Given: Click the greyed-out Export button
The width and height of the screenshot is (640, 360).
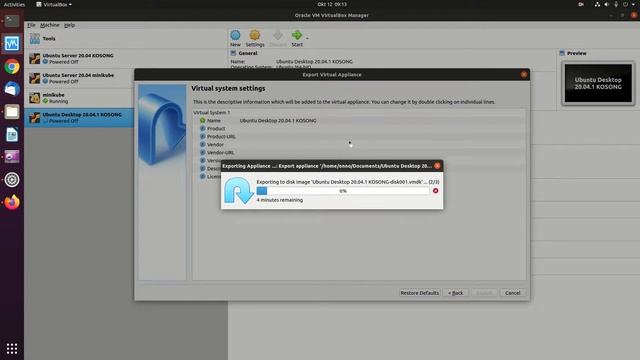Looking at the screenshot, I should click(x=484, y=293).
